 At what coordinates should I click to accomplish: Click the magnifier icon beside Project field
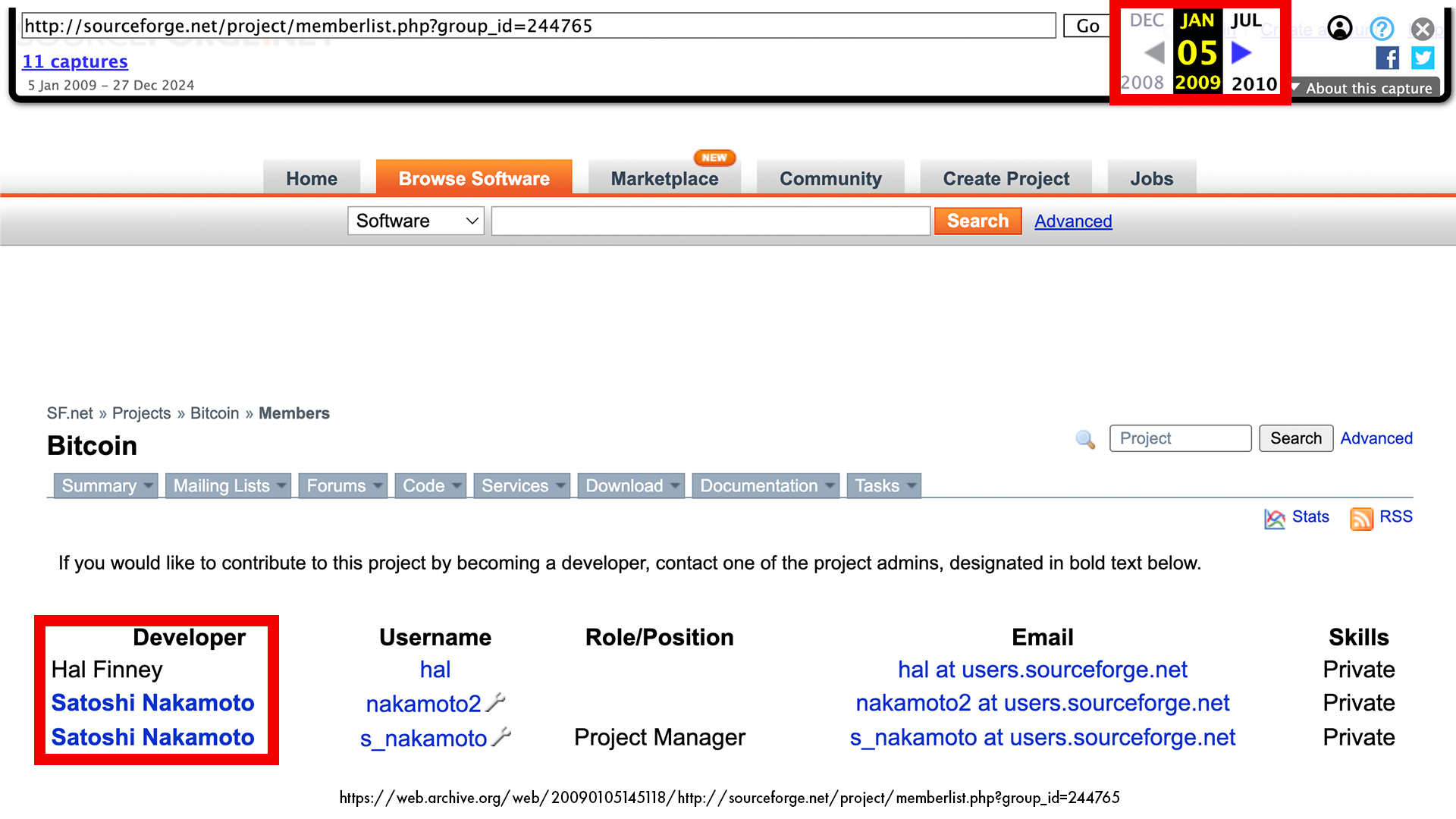[x=1085, y=439]
